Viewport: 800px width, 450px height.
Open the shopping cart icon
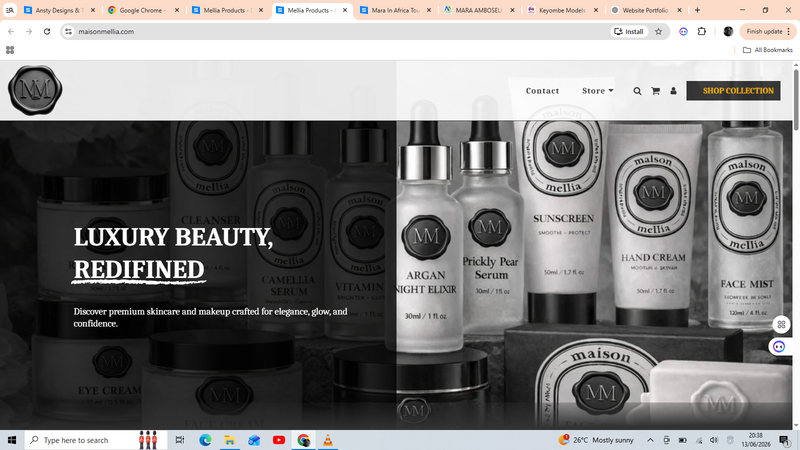pos(656,91)
